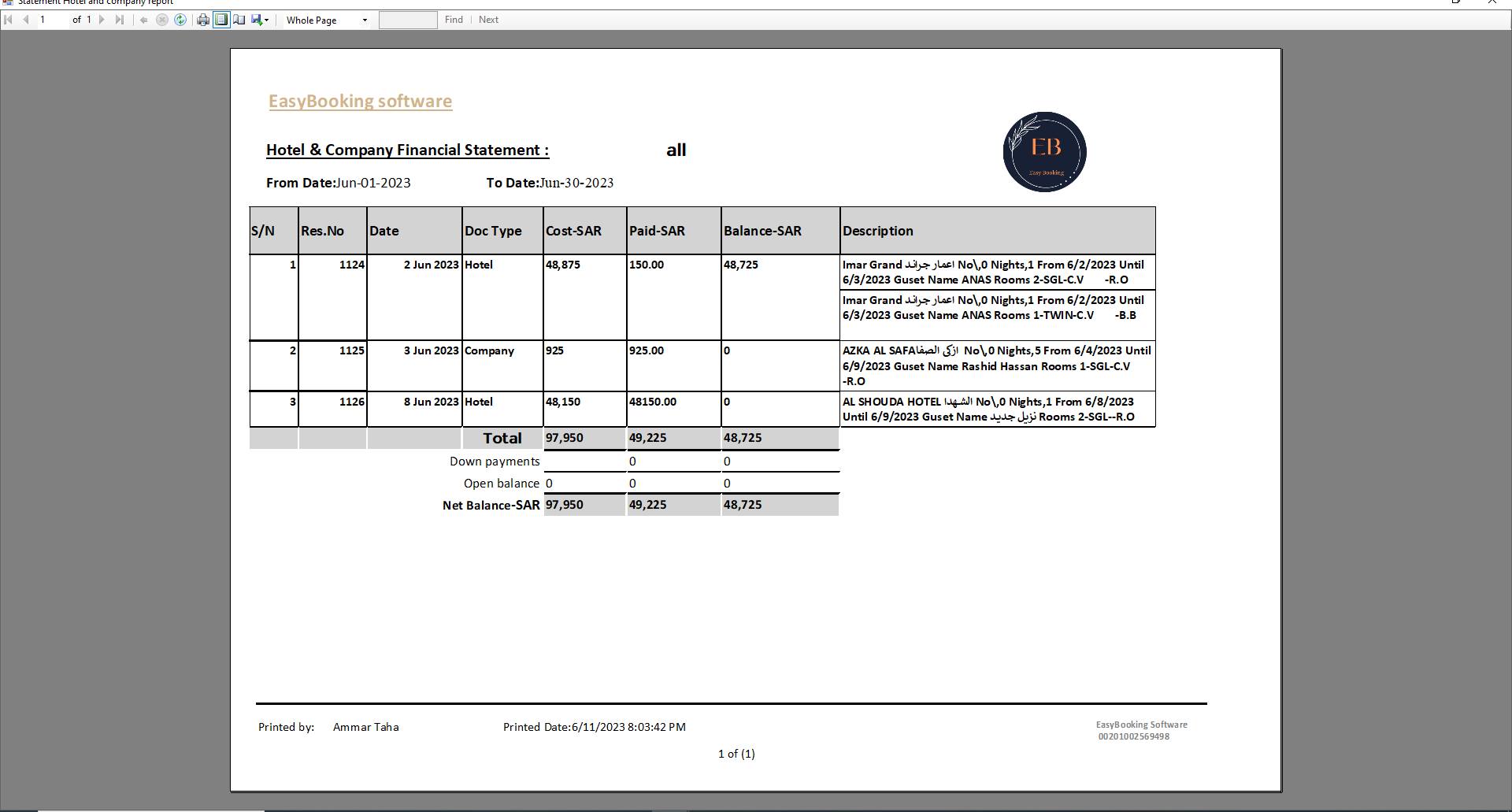Toggle print layout view
The height and width of the screenshot is (812, 1512).
pyautogui.click(x=221, y=20)
